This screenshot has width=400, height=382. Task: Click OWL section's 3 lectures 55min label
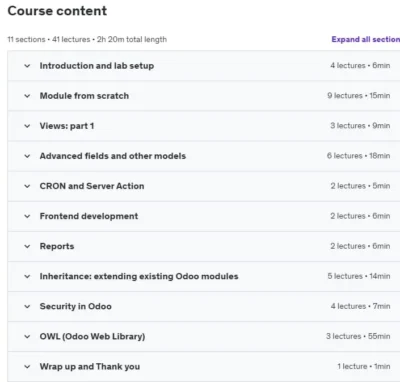pos(358,336)
